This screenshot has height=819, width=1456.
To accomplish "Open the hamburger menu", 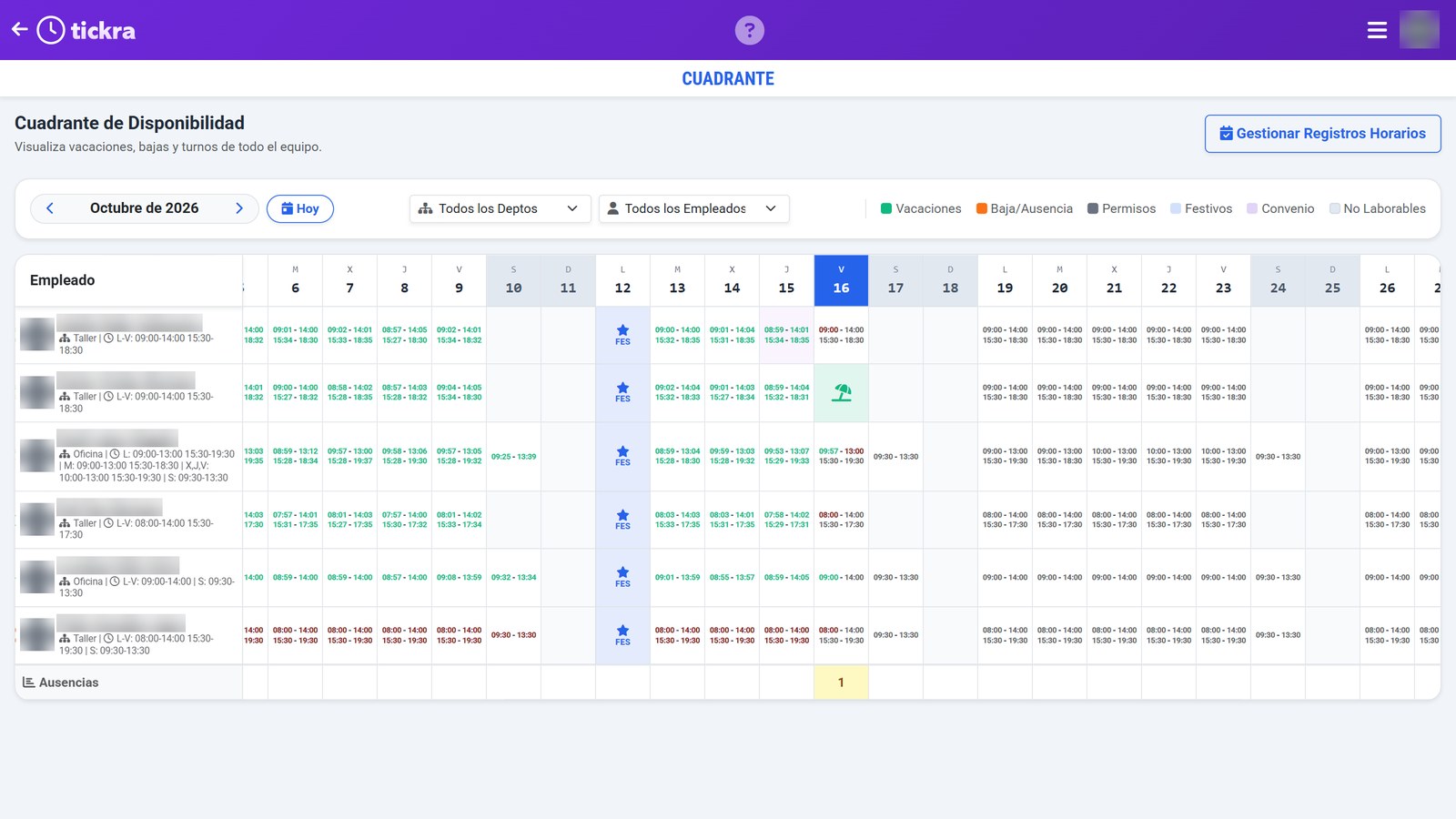I will [x=1377, y=30].
